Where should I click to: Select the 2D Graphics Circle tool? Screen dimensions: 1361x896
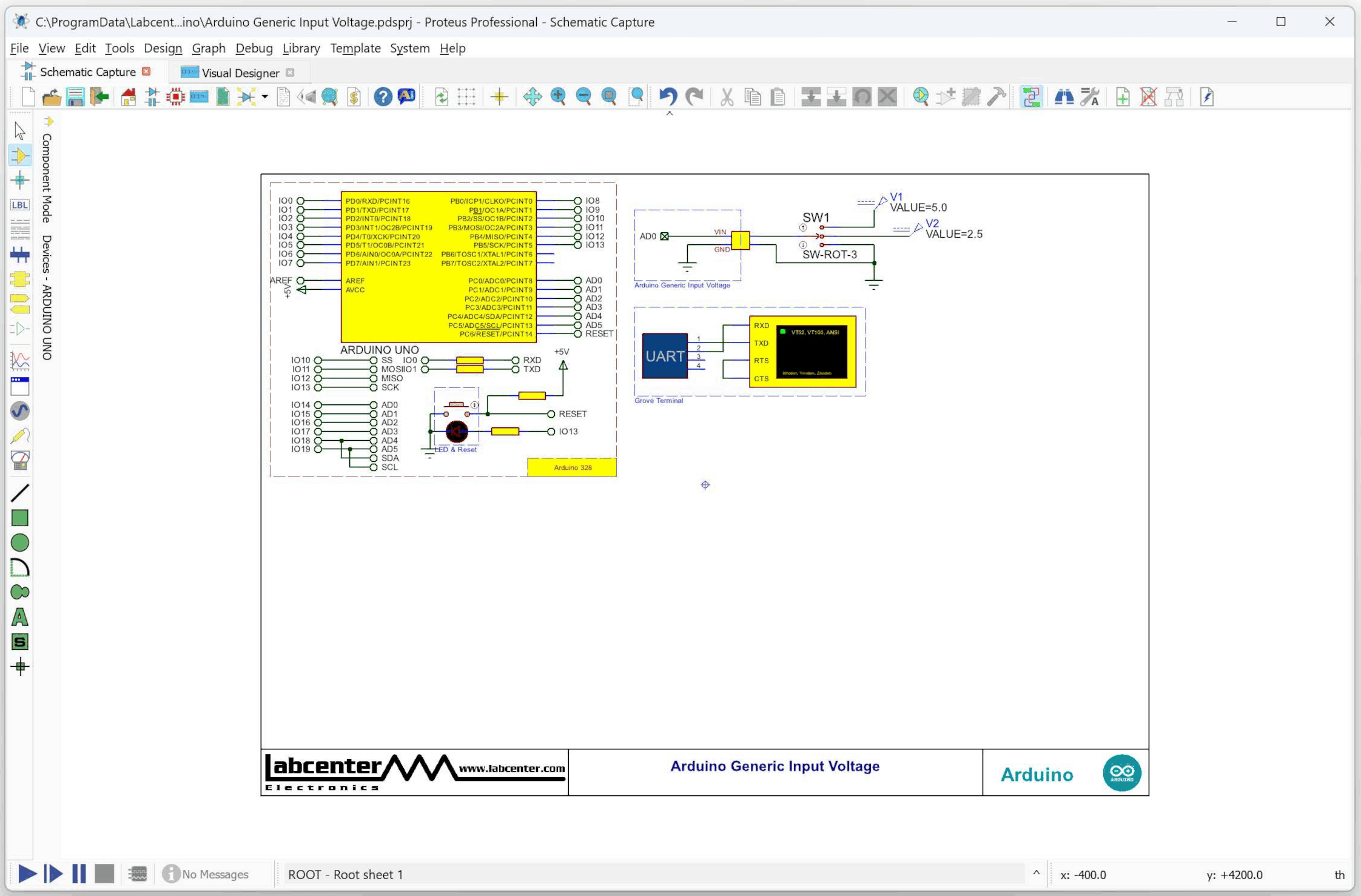coord(19,543)
